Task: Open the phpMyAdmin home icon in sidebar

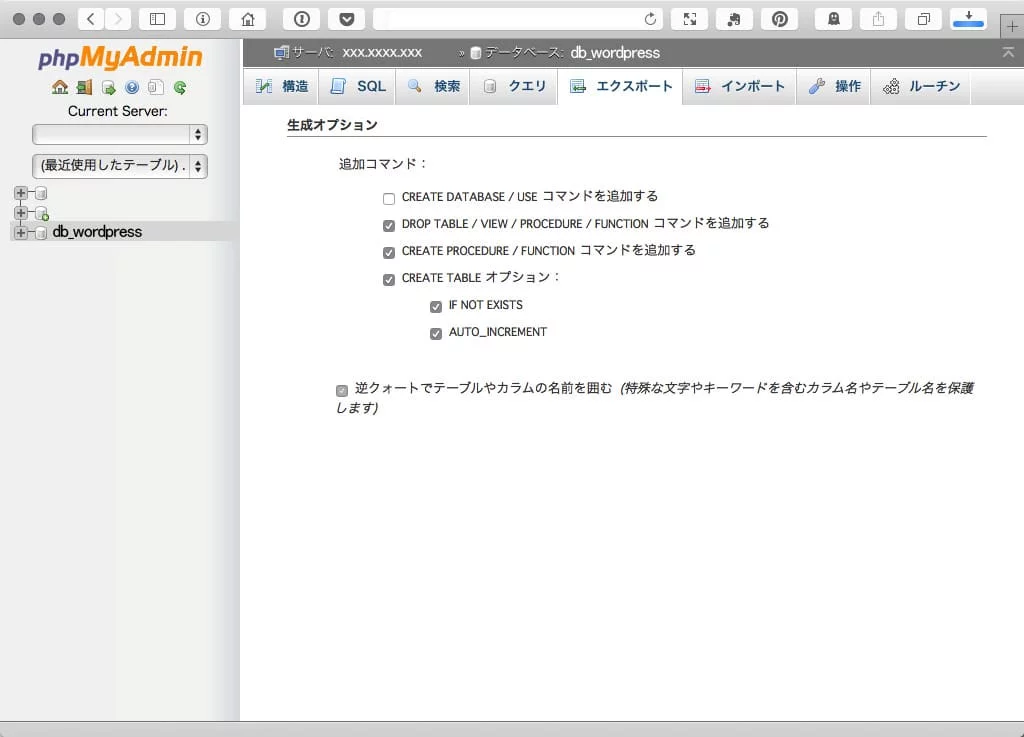Action: [60, 87]
